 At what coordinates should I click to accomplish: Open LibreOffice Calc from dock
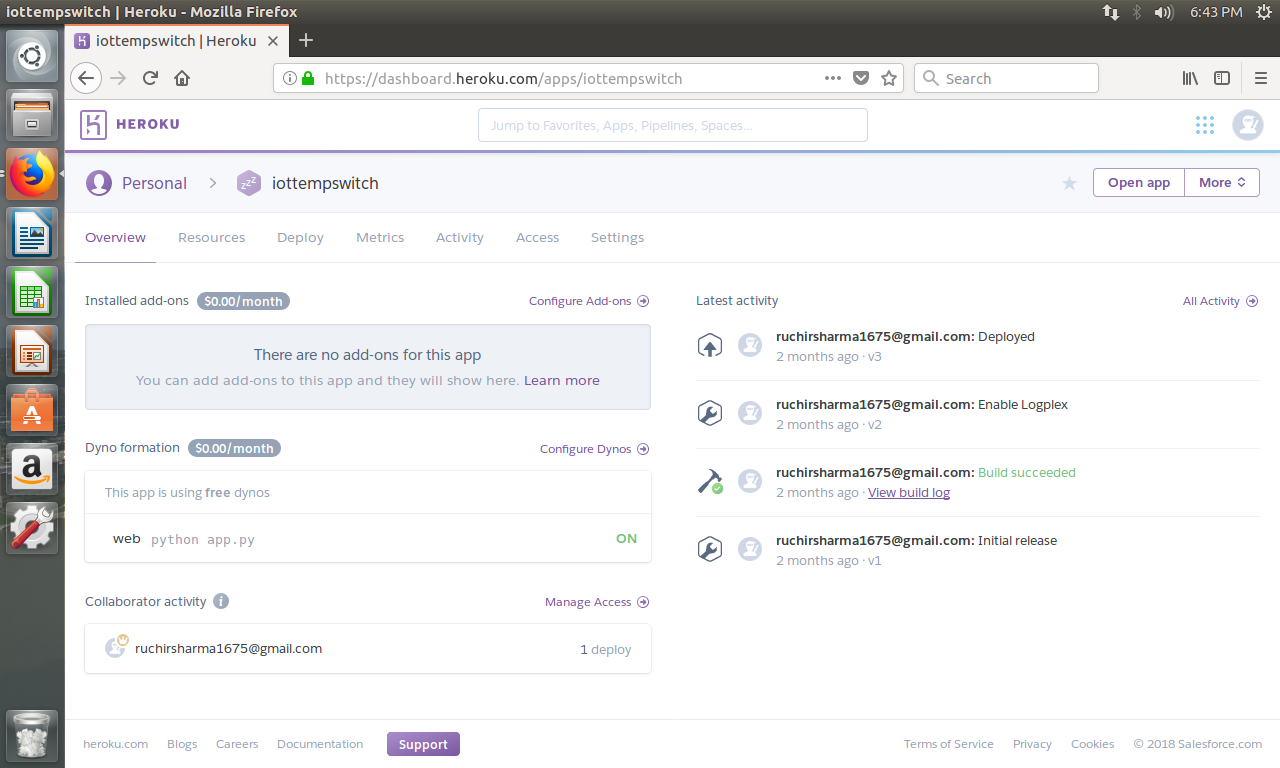[33, 292]
